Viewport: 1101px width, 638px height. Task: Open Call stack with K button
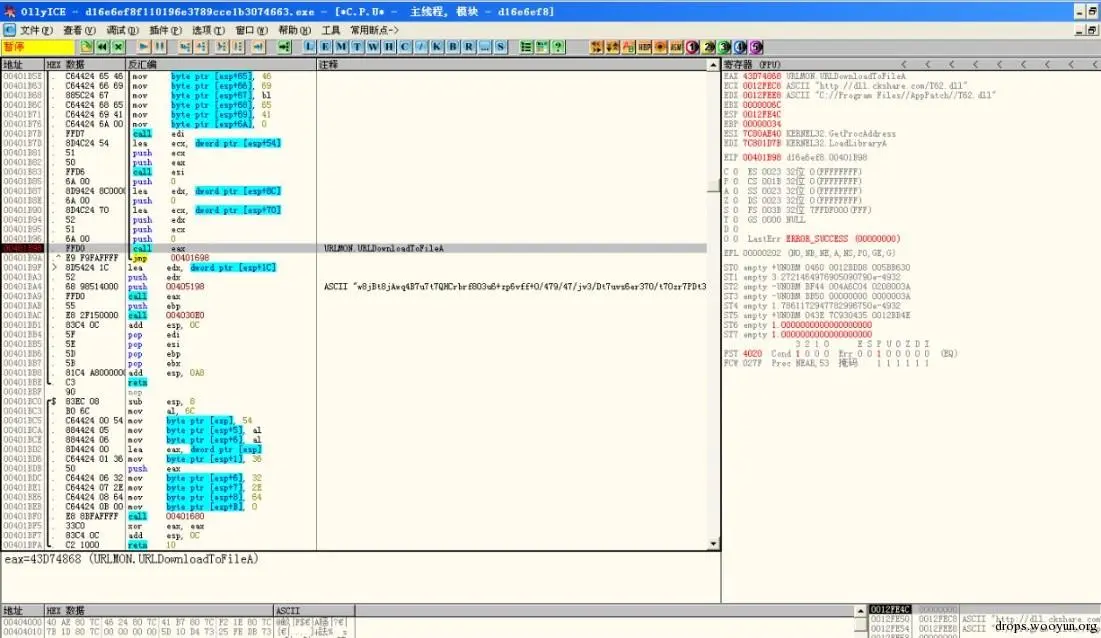click(x=437, y=47)
